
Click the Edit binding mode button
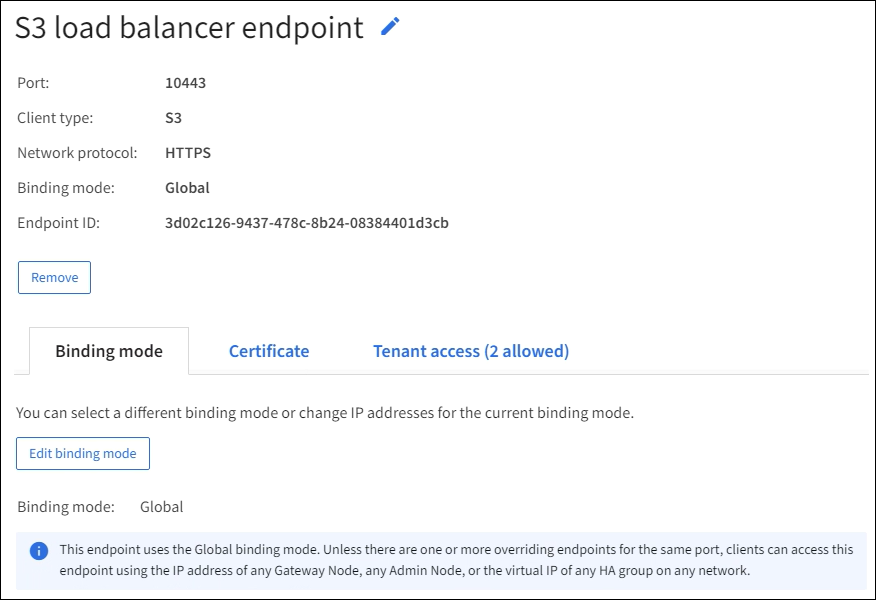pos(83,453)
